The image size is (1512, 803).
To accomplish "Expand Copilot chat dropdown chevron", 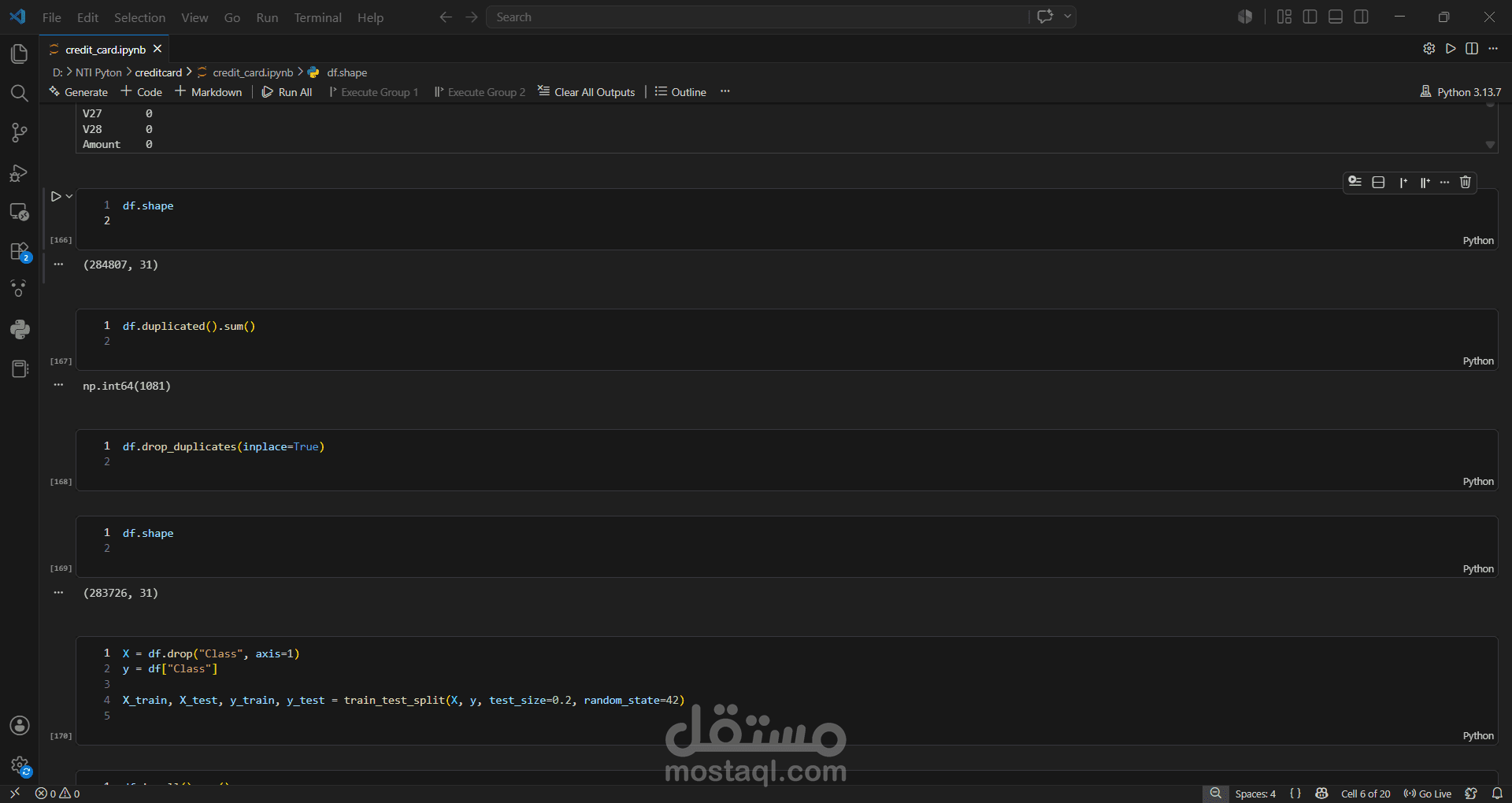I will pos(1067,17).
